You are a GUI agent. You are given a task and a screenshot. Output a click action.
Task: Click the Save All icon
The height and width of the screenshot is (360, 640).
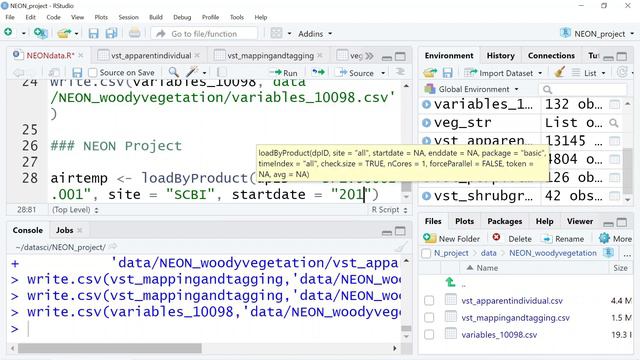(x=111, y=33)
